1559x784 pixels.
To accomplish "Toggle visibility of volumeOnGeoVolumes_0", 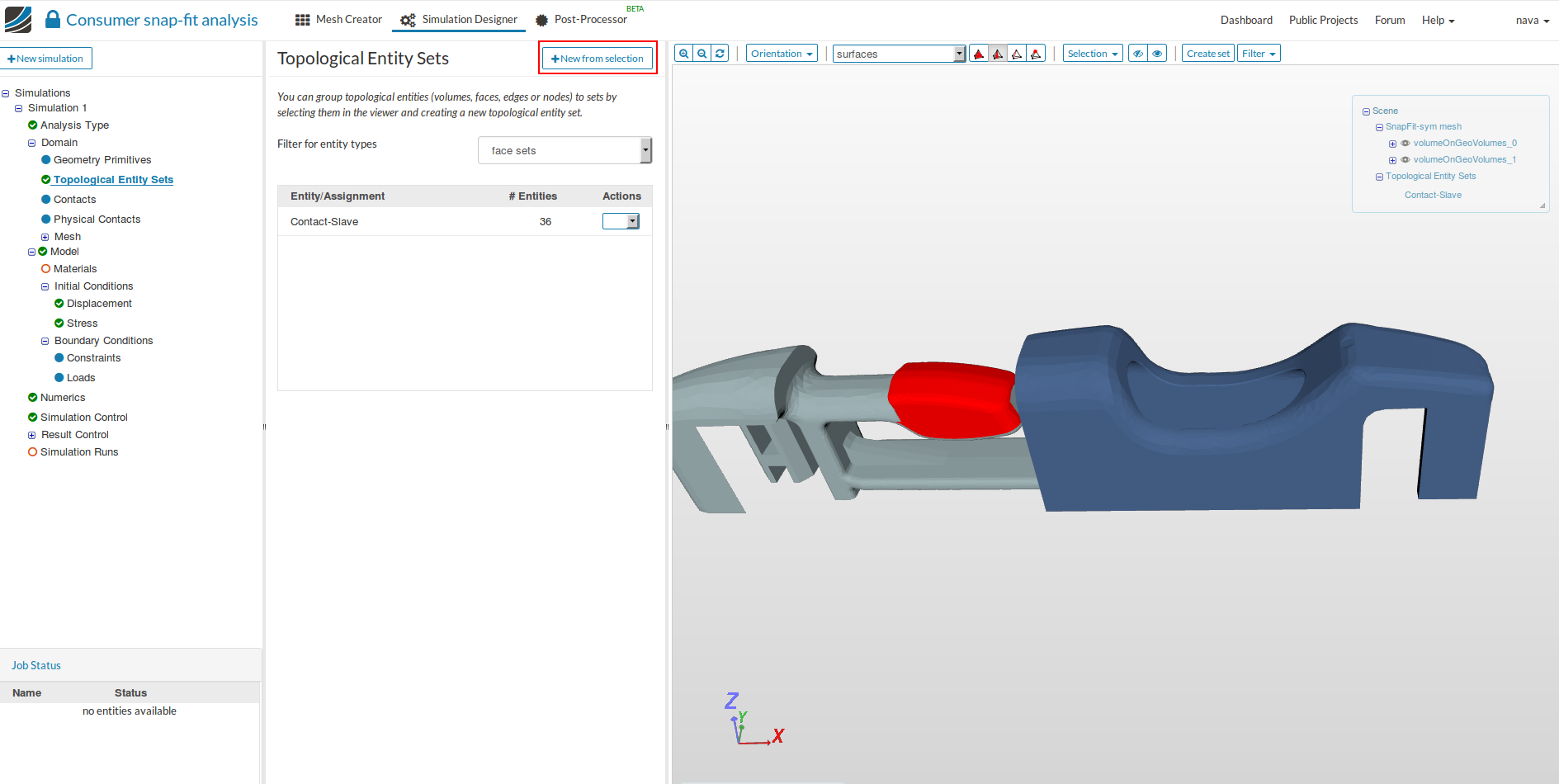I will tap(1405, 144).
